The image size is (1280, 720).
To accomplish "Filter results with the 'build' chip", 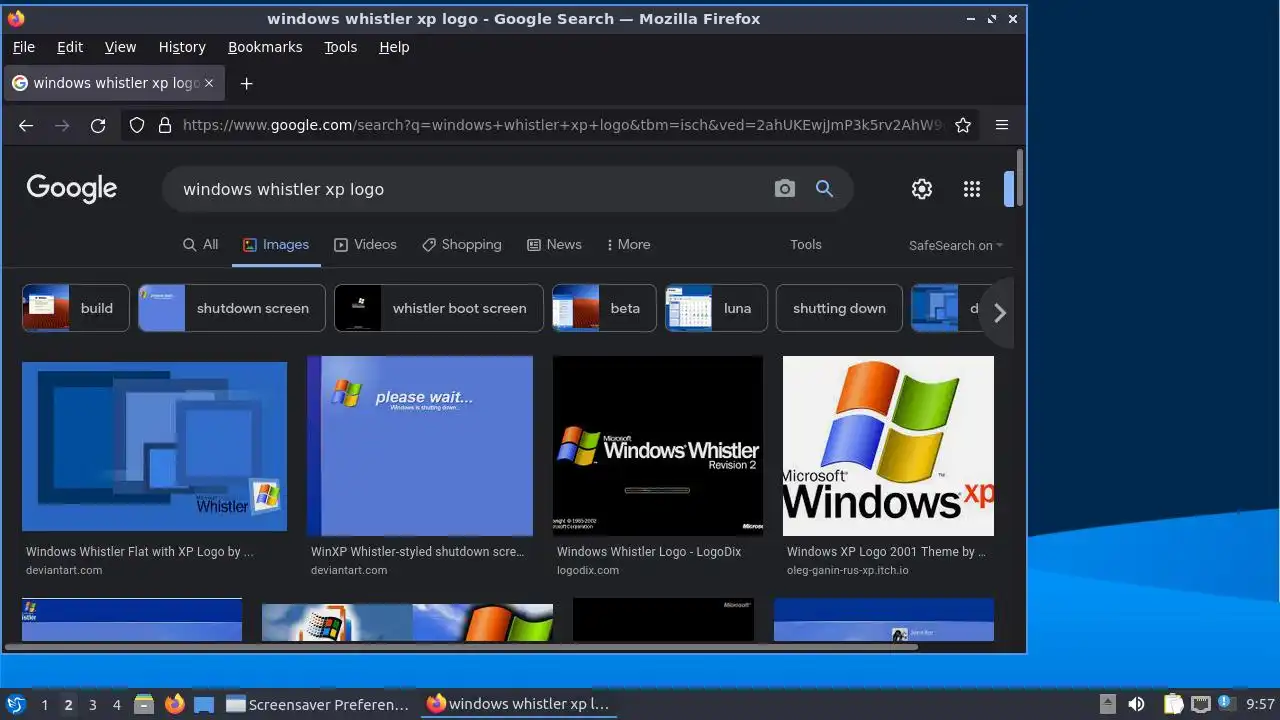I will pos(76,308).
